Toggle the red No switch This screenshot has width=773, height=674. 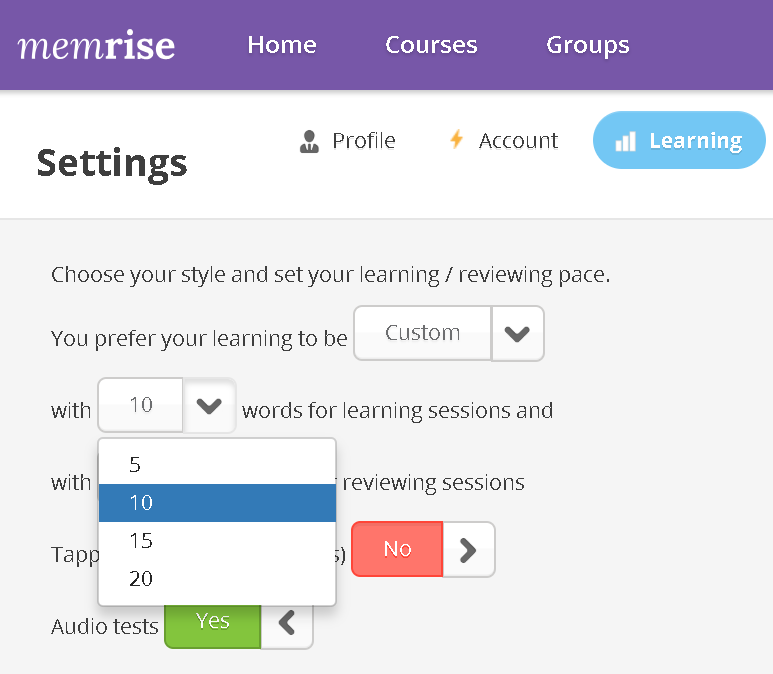(x=397, y=549)
